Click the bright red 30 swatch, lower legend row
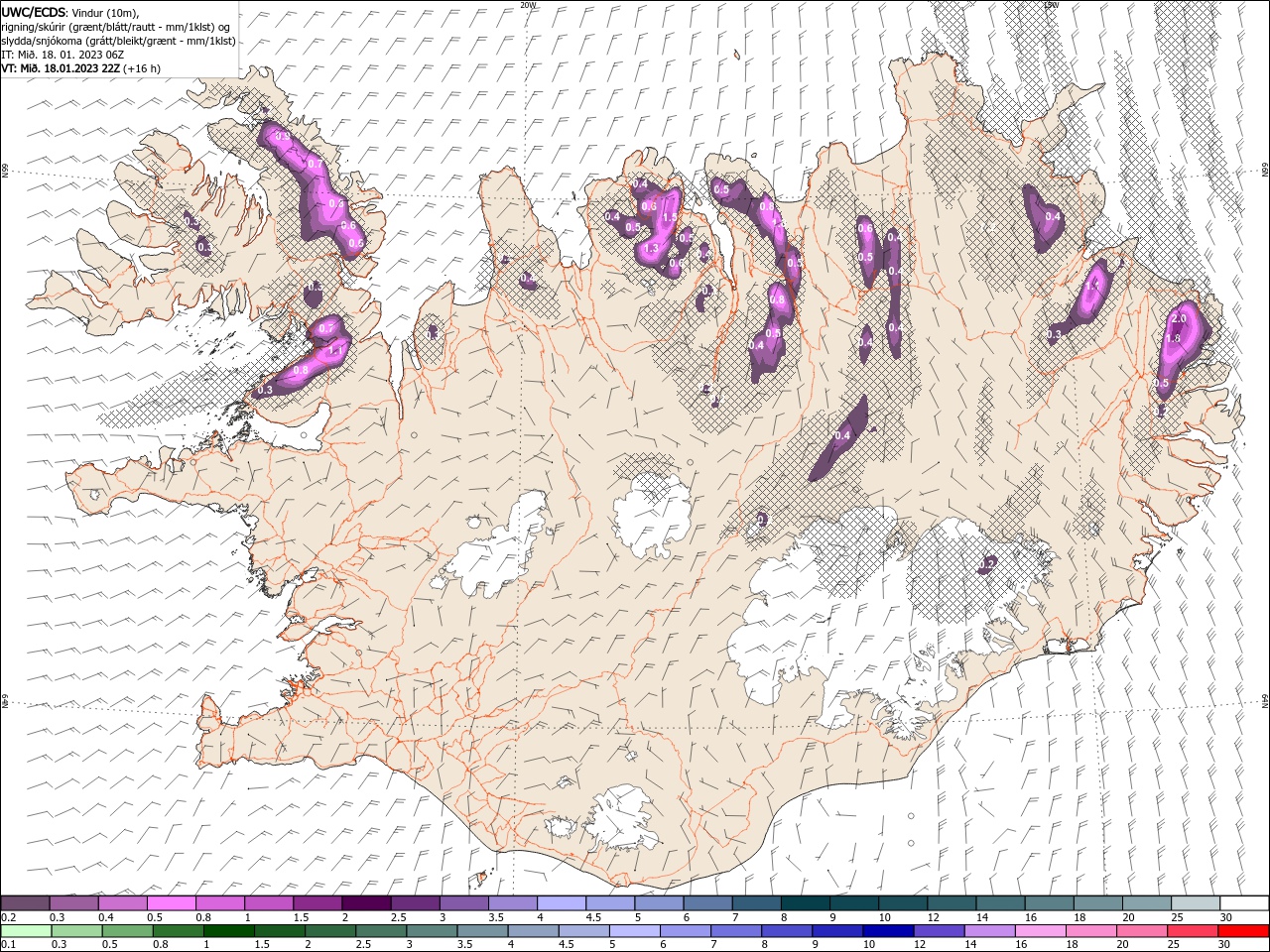Image resolution: width=1270 pixels, height=952 pixels. tap(1242, 931)
